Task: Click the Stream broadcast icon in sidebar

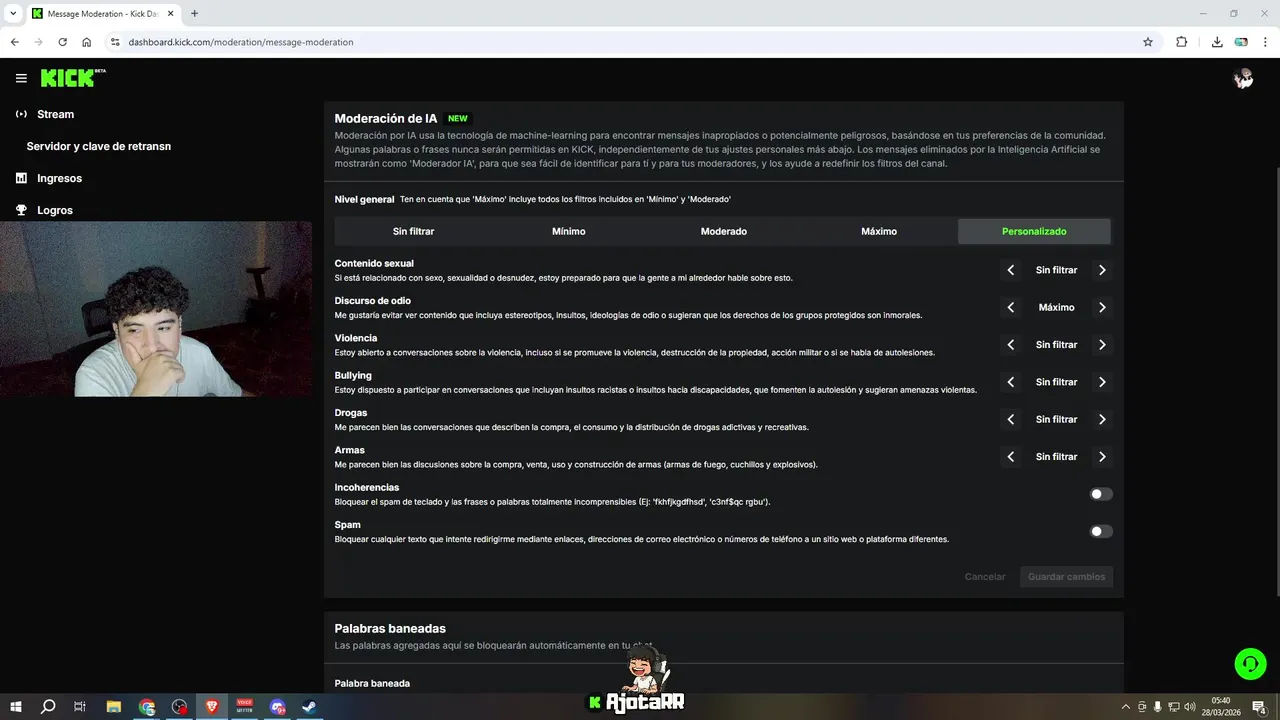Action: (x=21, y=114)
